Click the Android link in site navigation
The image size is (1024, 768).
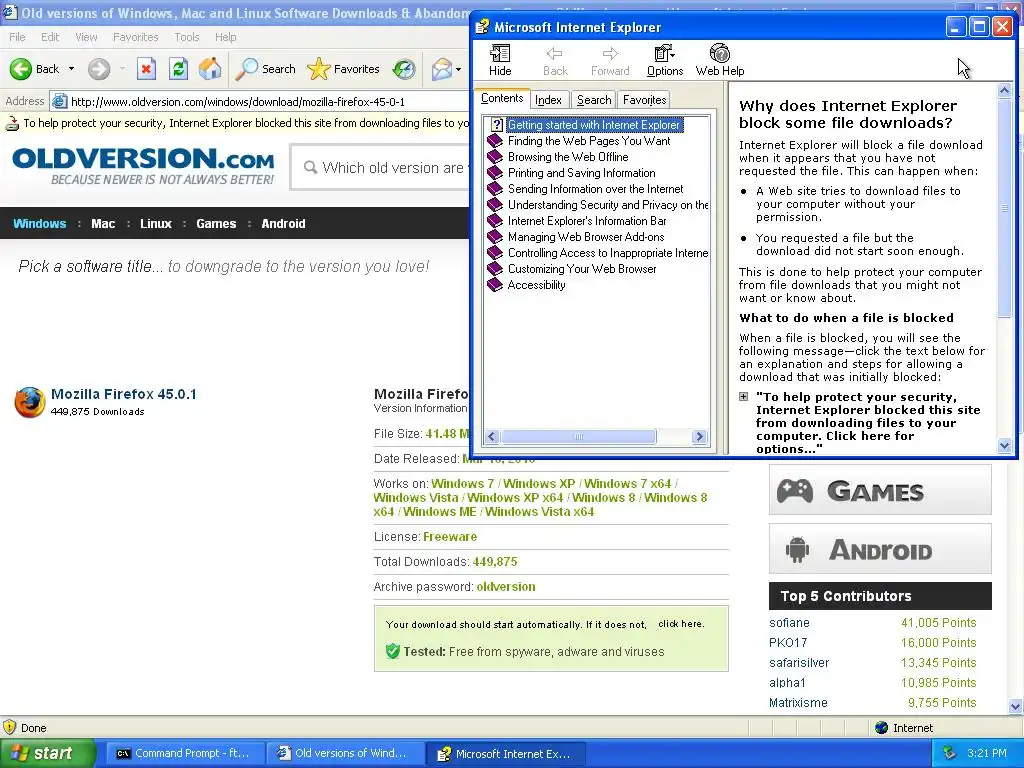[x=283, y=223]
